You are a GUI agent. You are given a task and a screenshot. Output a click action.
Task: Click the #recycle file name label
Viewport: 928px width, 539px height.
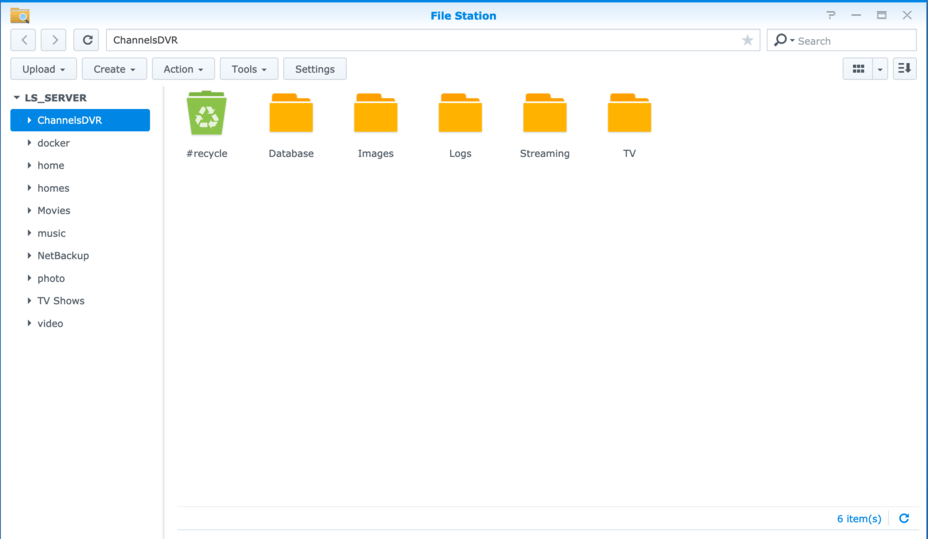tap(207, 153)
